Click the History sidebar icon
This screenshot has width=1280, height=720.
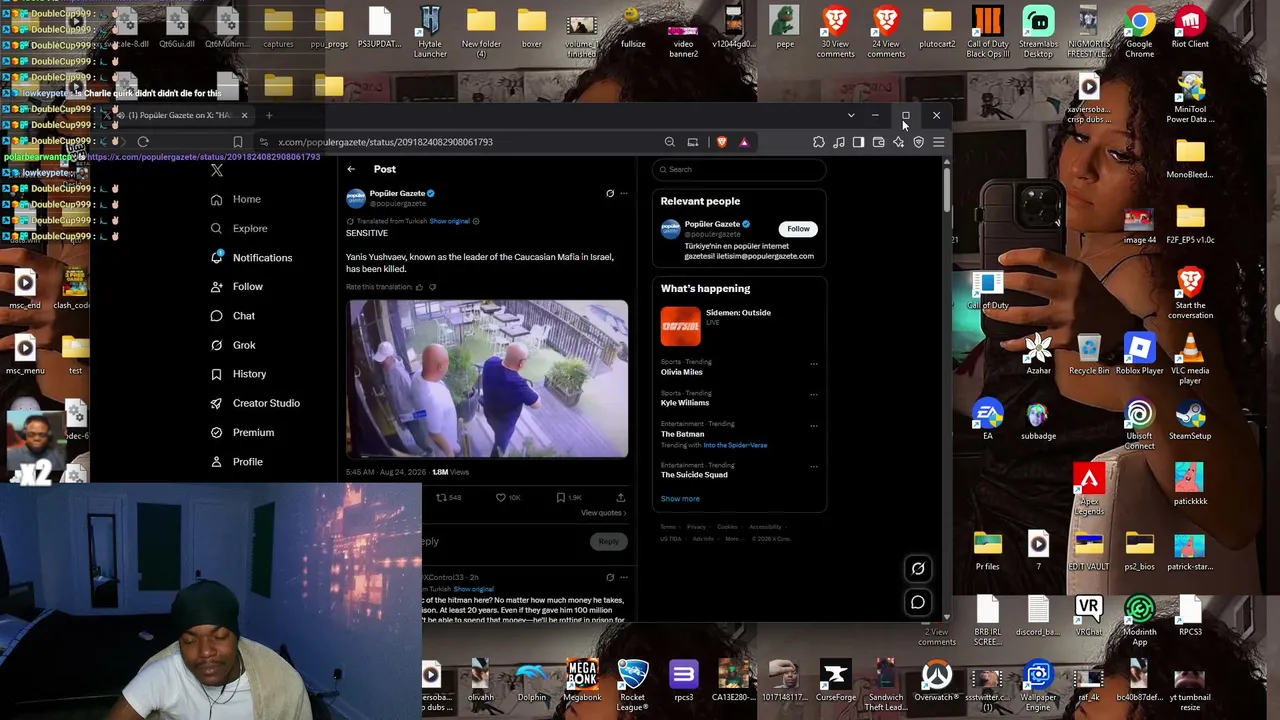pyautogui.click(x=216, y=374)
